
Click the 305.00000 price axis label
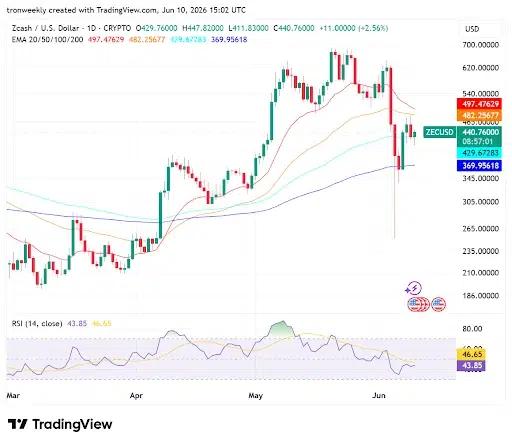481,202
